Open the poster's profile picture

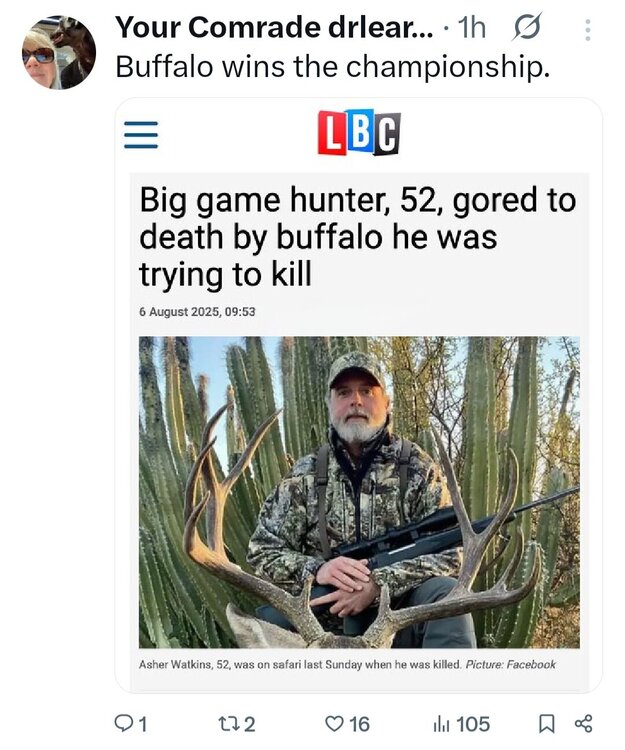pyautogui.click(x=58, y=53)
